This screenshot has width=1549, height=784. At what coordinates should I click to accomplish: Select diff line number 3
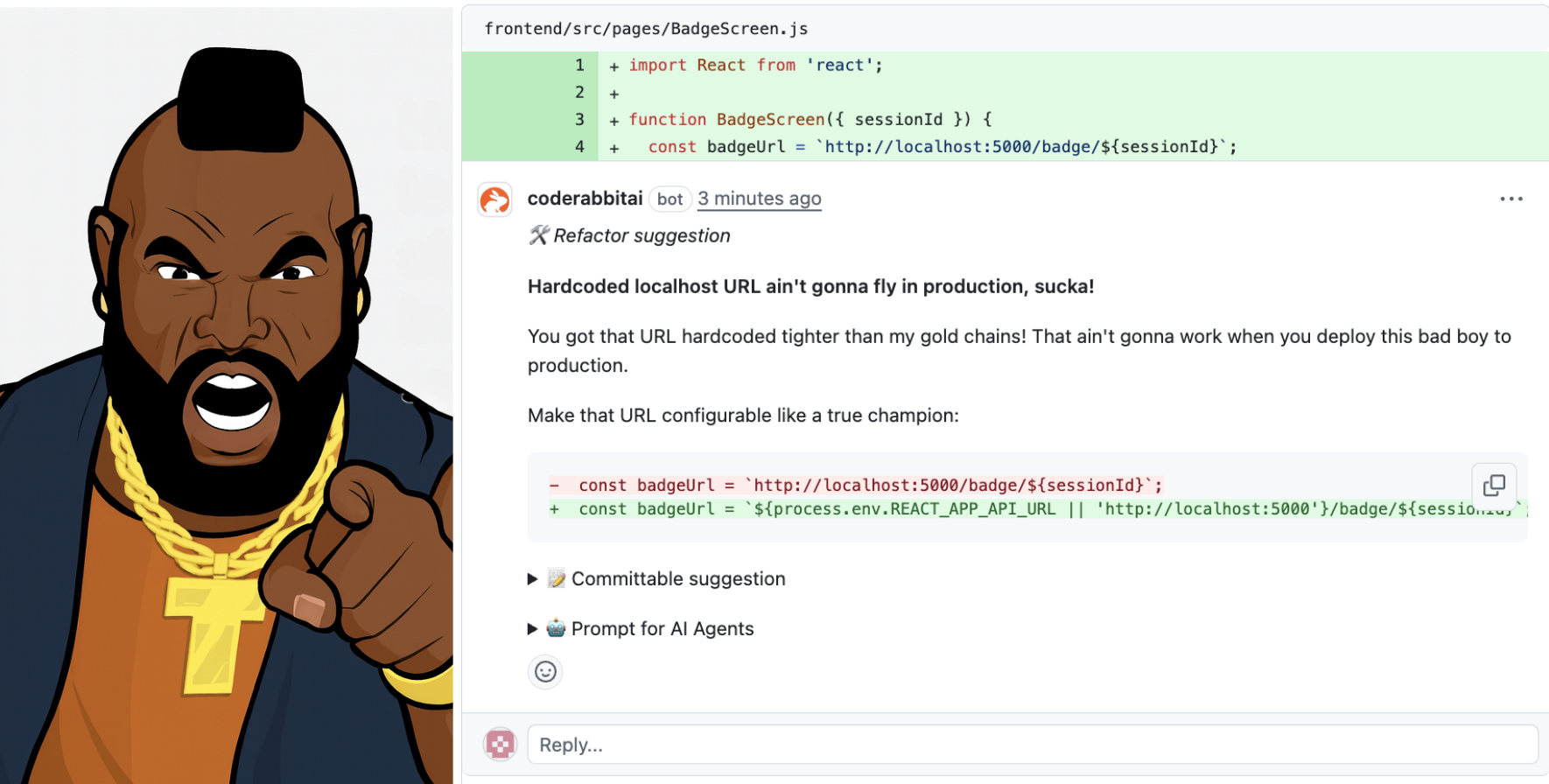pyautogui.click(x=579, y=120)
